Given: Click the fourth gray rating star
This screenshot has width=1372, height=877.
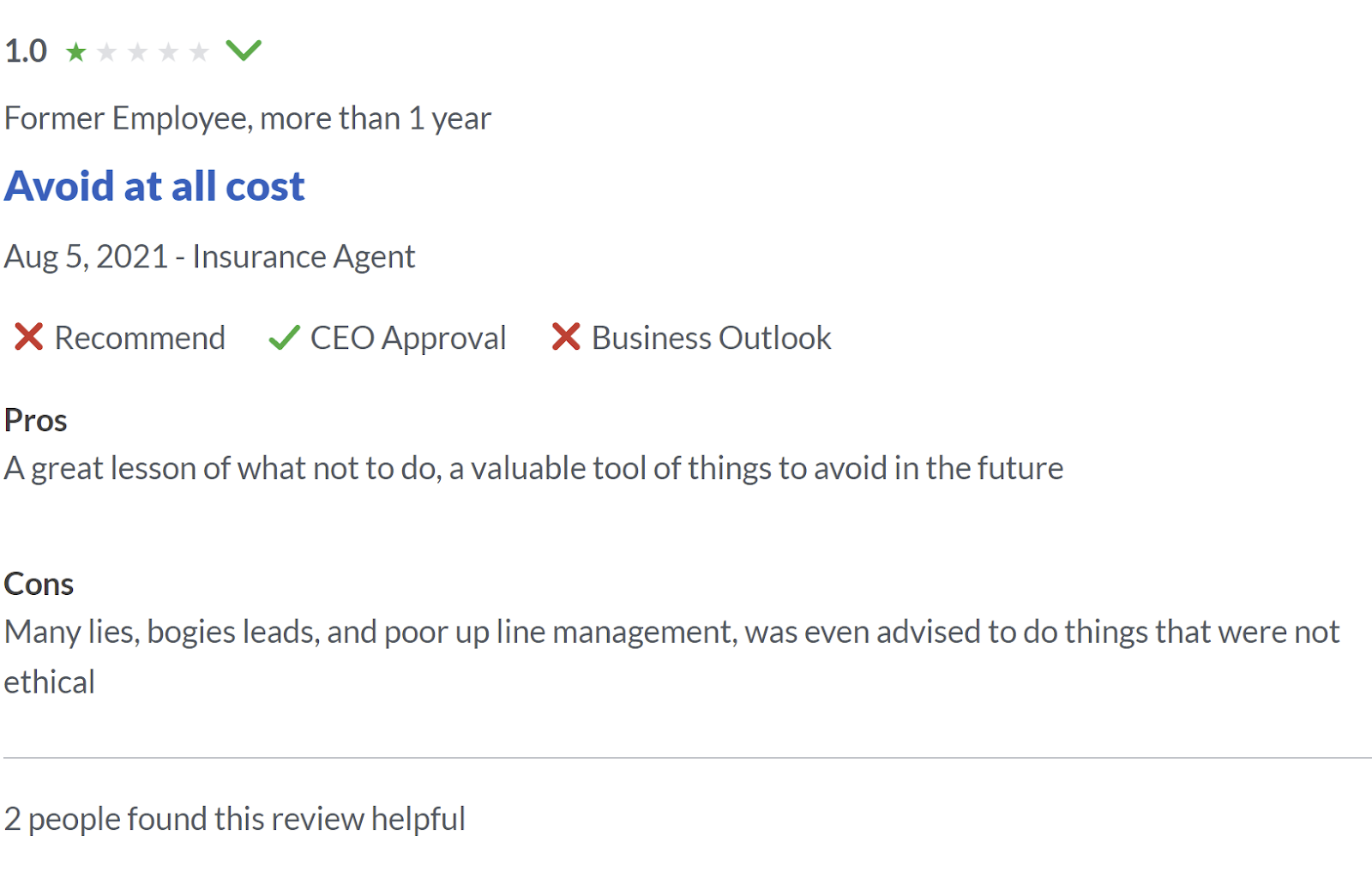Looking at the screenshot, I should (168, 52).
